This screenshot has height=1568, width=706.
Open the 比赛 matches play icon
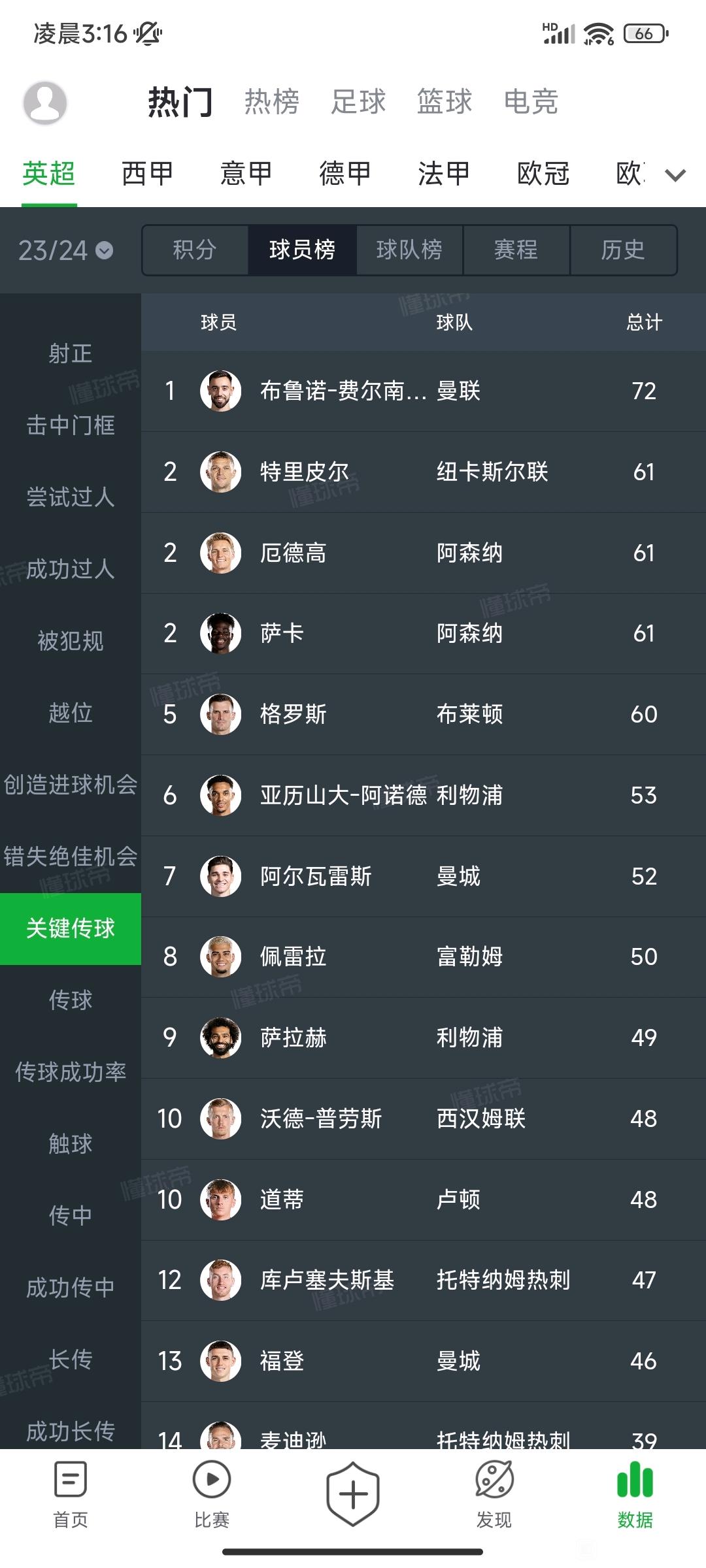click(x=212, y=1479)
